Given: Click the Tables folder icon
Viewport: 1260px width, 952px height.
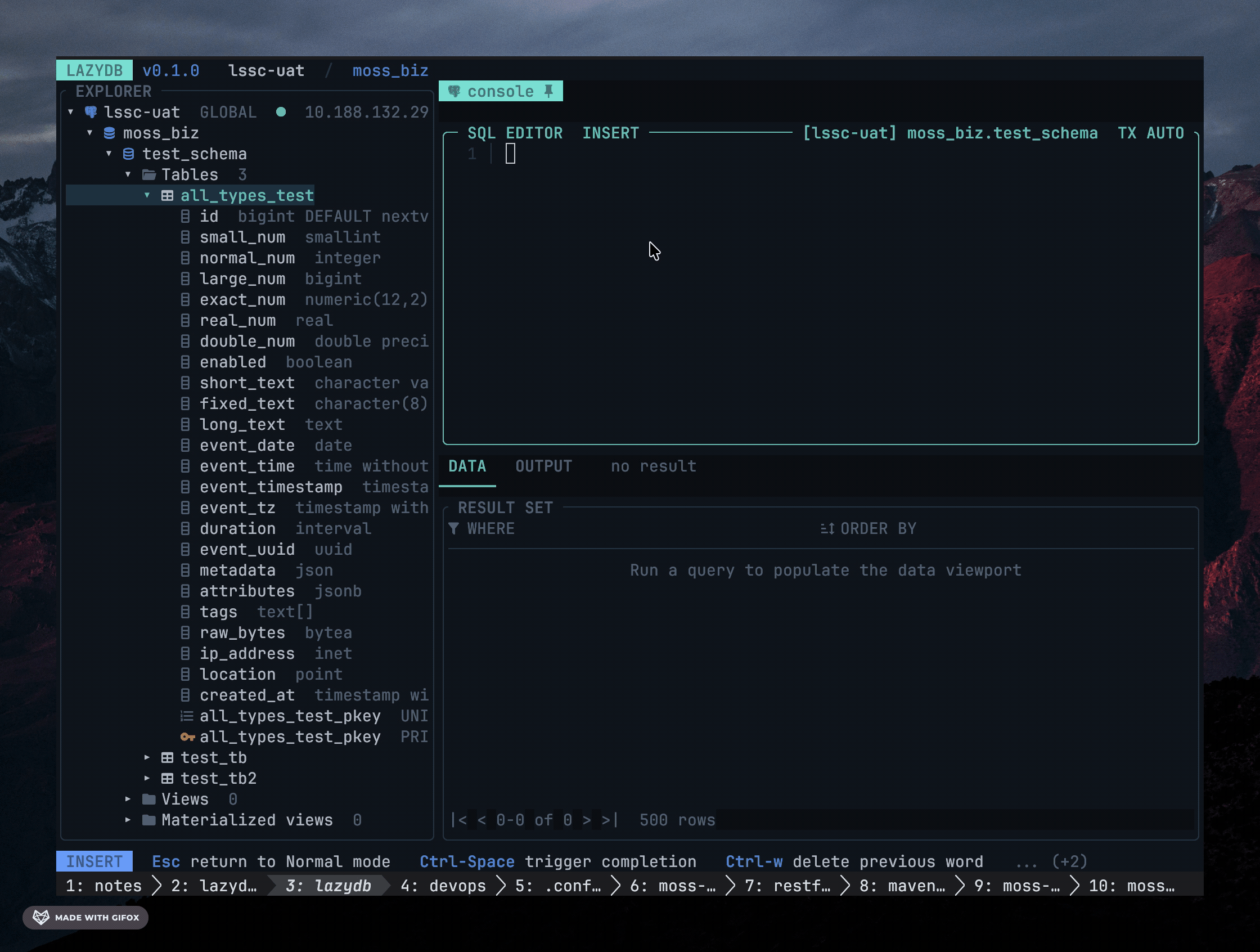Looking at the screenshot, I should pyautogui.click(x=148, y=174).
